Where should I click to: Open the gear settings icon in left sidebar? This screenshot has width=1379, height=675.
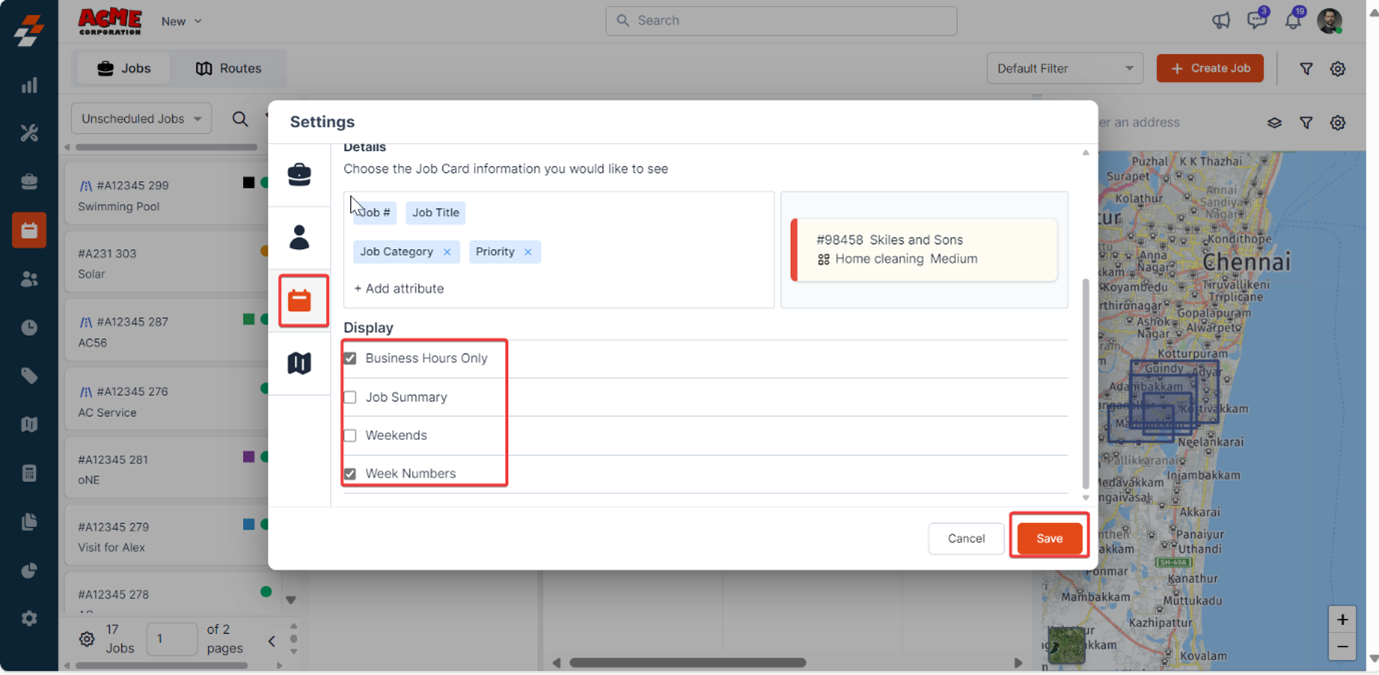coord(29,618)
